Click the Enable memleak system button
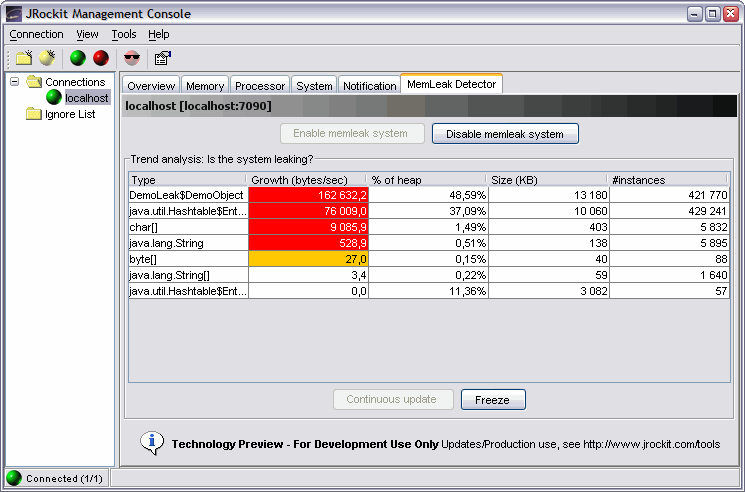This screenshot has width=745, height=492. (352, 133)
